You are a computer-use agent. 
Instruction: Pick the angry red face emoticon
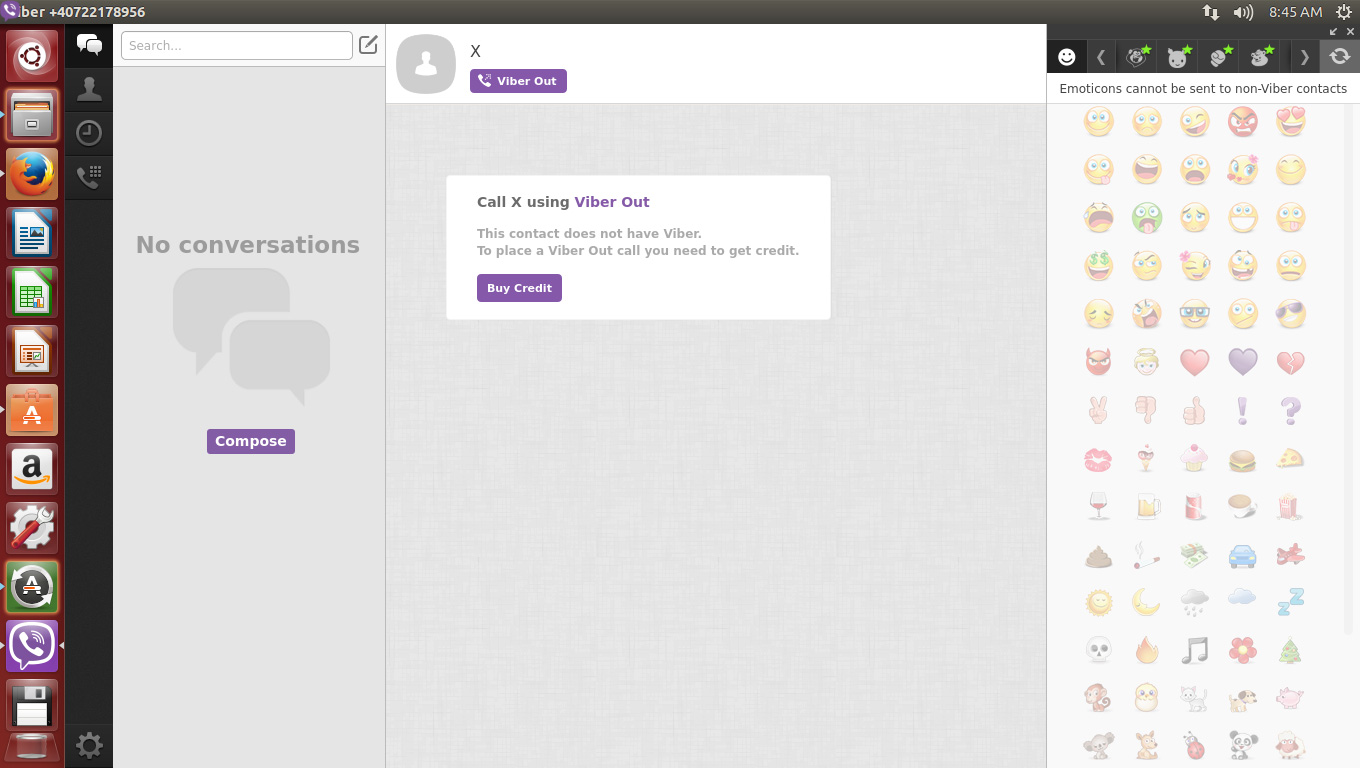click(x=1243, y=122)
